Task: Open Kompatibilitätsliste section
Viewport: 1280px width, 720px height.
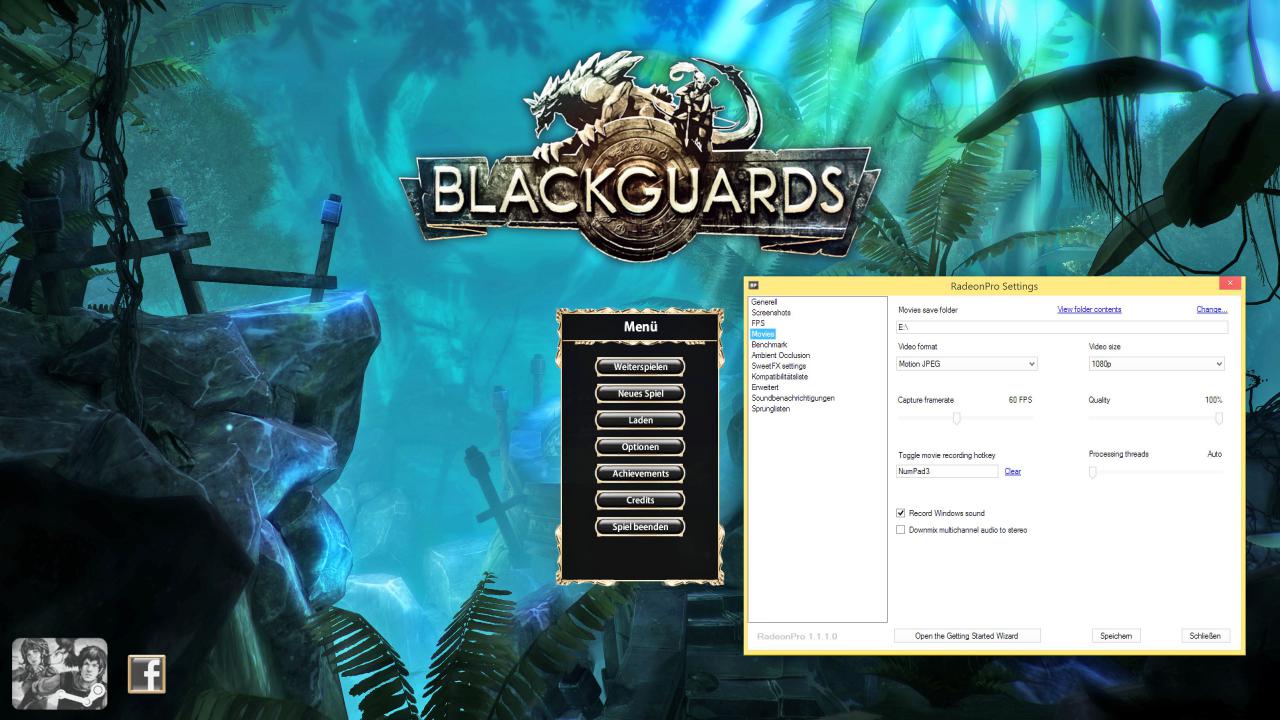Action: tap(780, 377)
